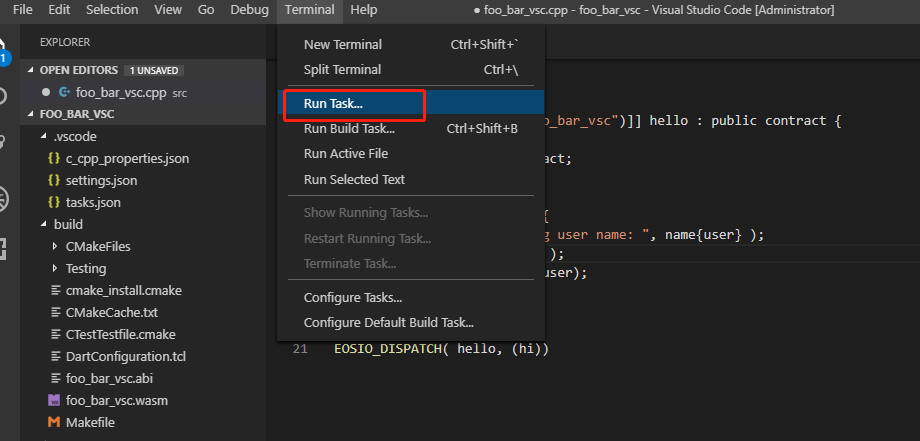Image resolution: width=920 pixels, height=441 pixels.
Task: Open the Explorer activity bar icon
Action: pos(3,46)
